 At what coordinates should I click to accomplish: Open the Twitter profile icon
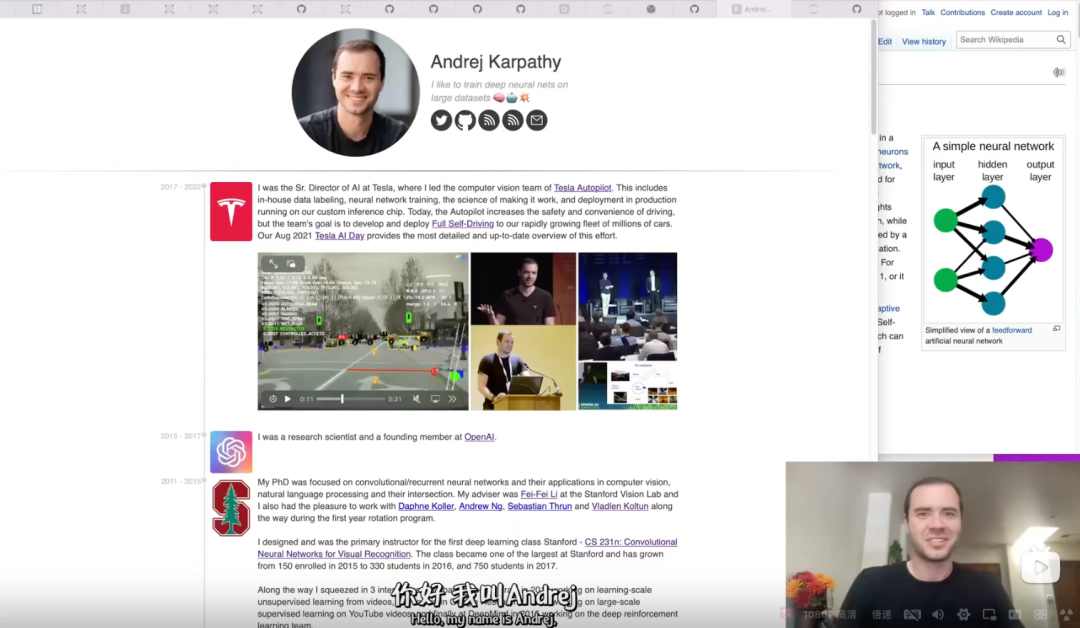click(x=442, y=121)
